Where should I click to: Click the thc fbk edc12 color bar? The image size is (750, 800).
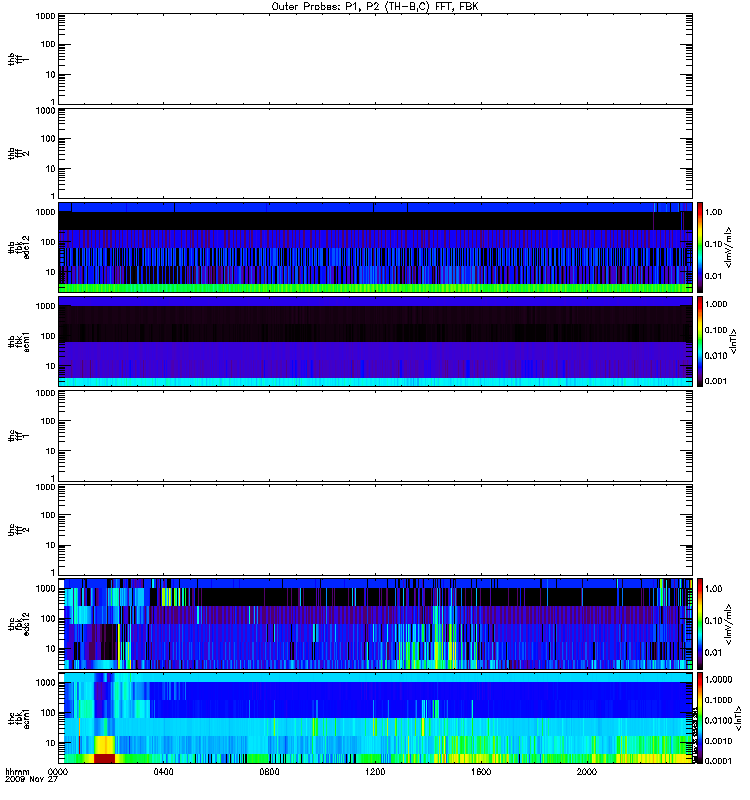(x=700, y=623)
